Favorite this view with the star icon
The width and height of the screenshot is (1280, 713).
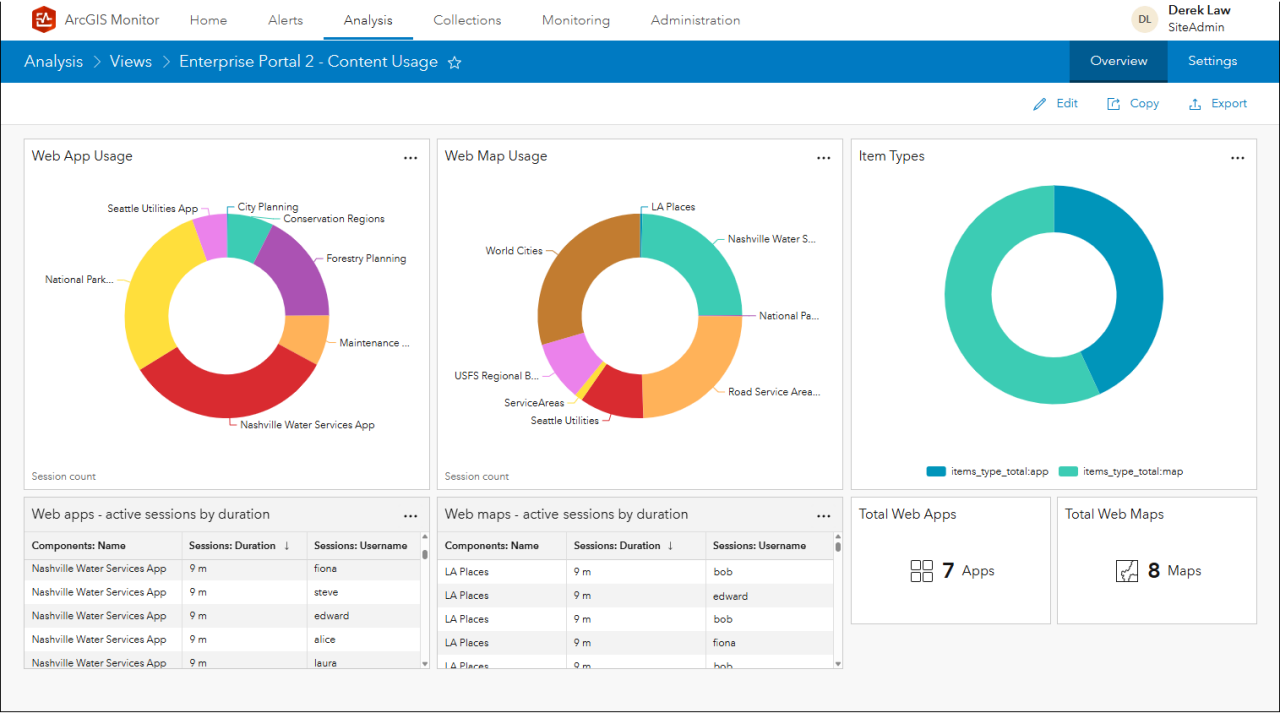click(454, 62)
